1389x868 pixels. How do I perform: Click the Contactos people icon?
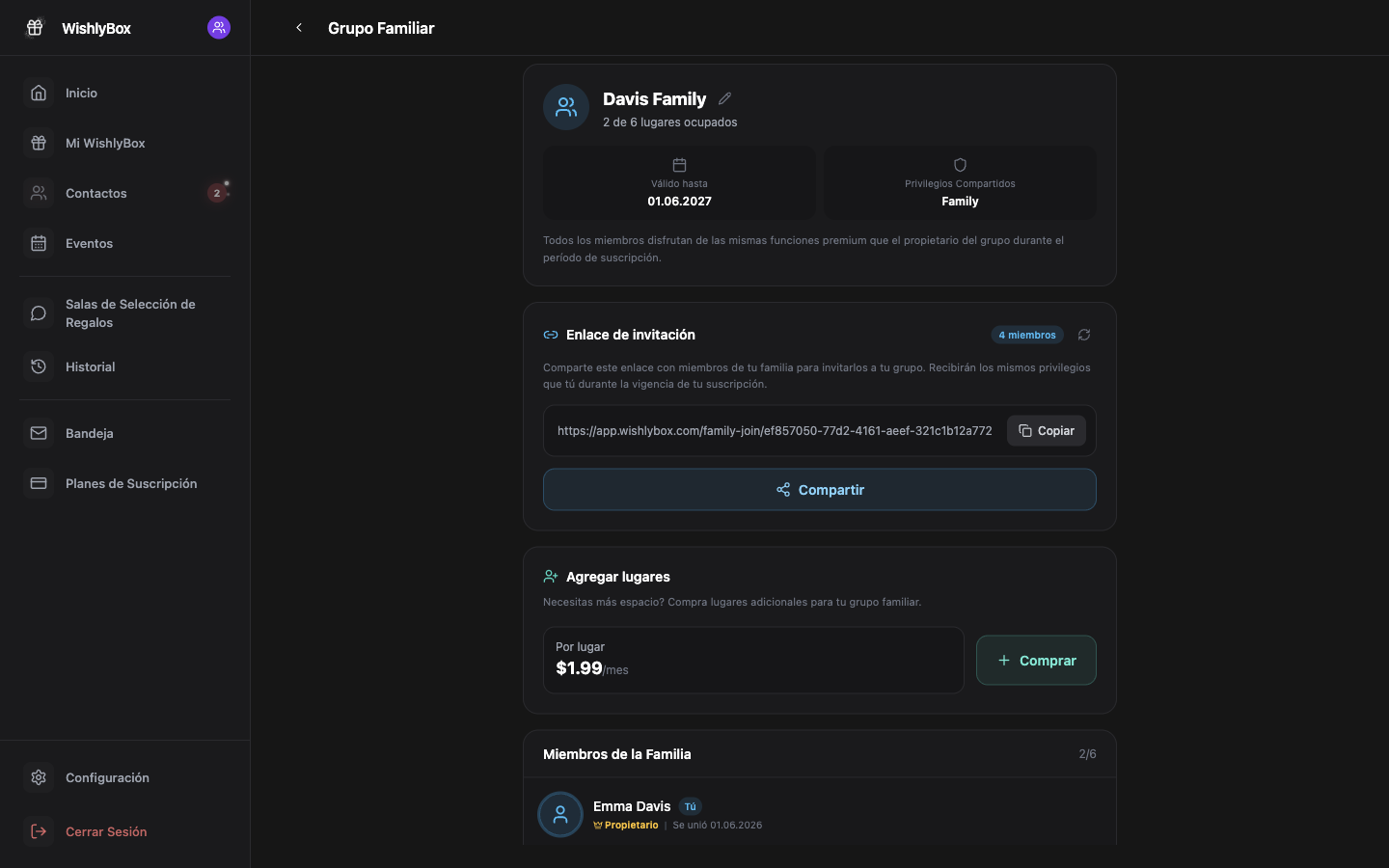tap(39, 193)
